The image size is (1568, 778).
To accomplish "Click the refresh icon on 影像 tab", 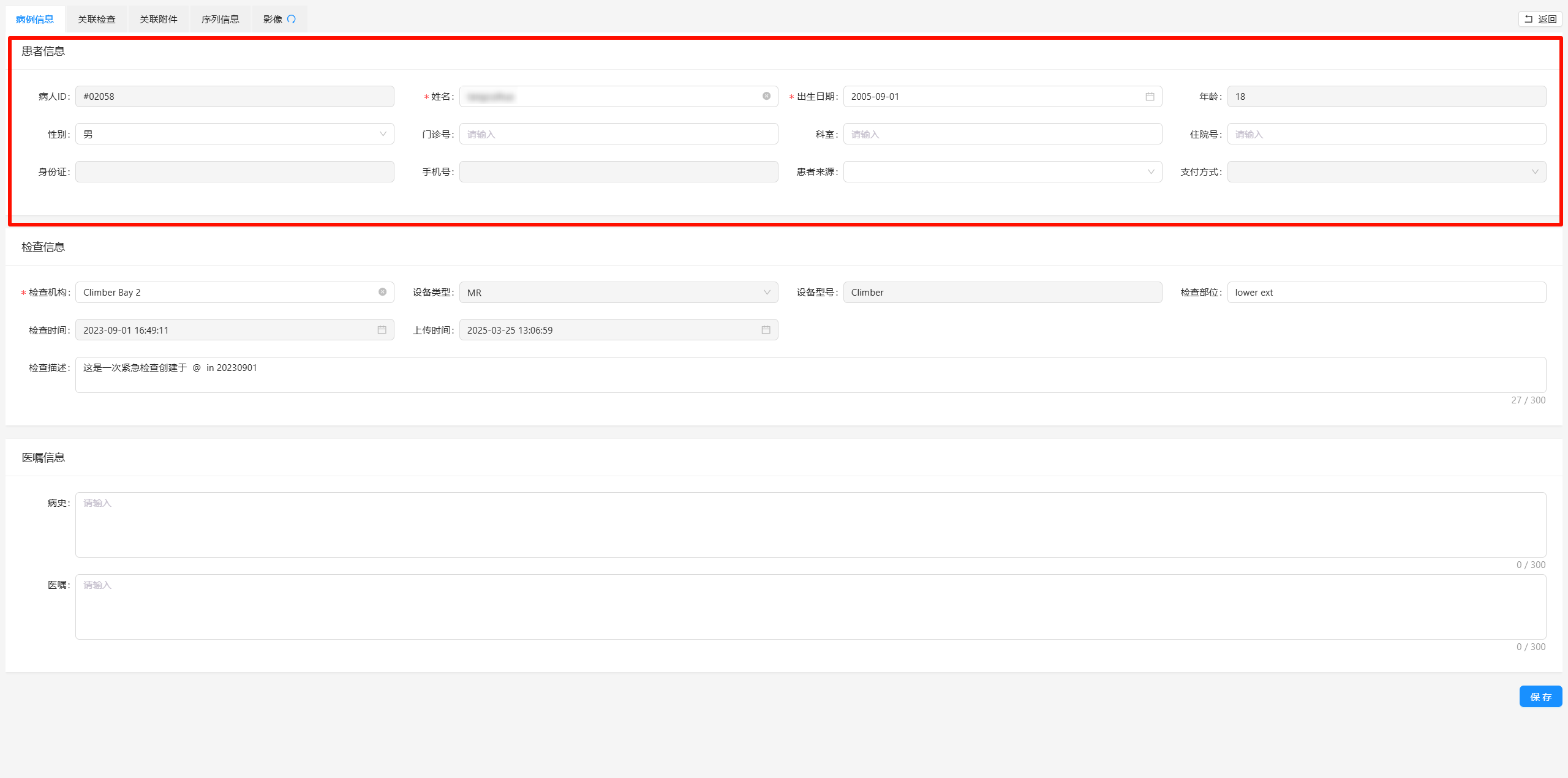I will [292, 19].
